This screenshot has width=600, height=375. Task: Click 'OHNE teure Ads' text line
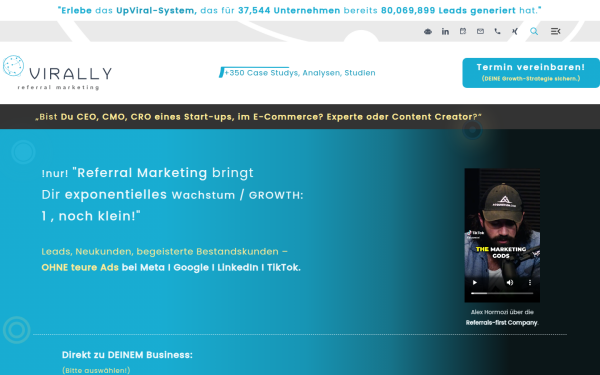(x=171, y=267)
